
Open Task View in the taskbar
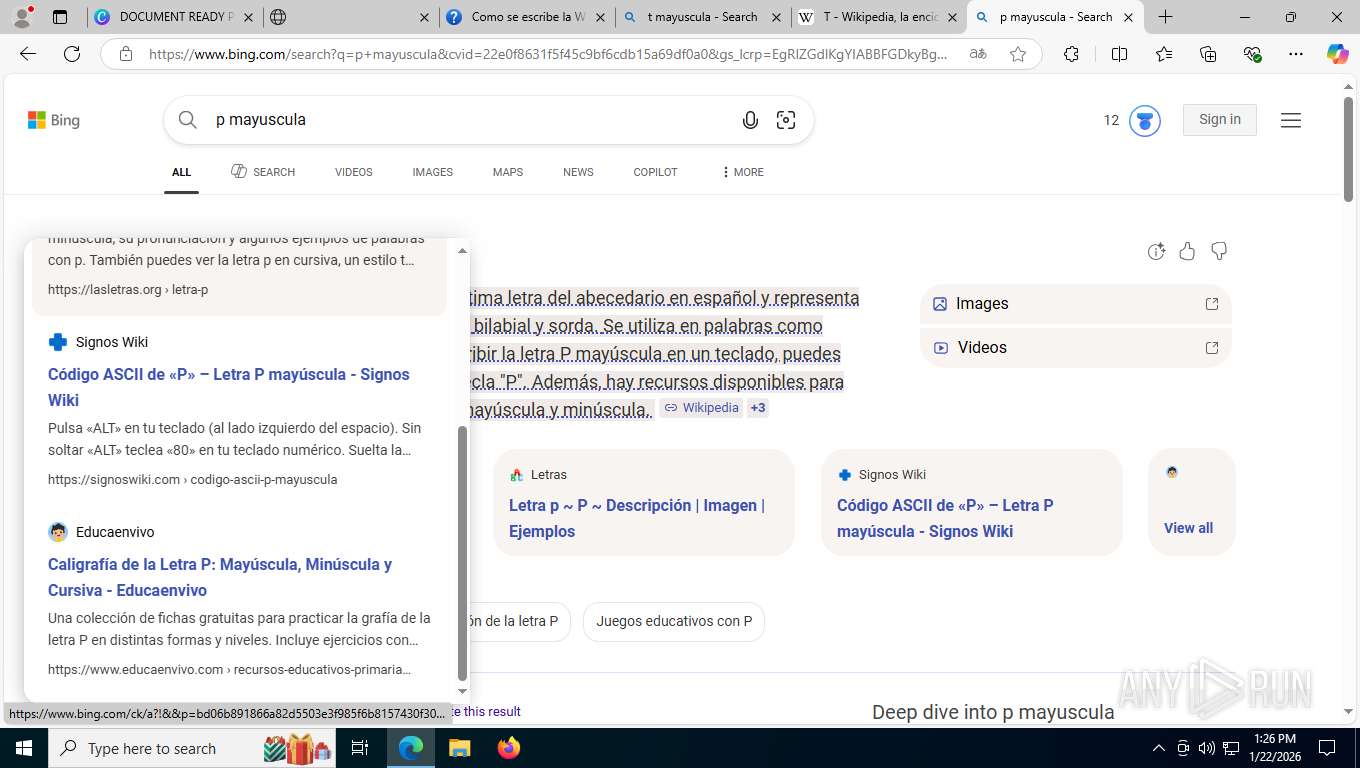coord(360,748)
